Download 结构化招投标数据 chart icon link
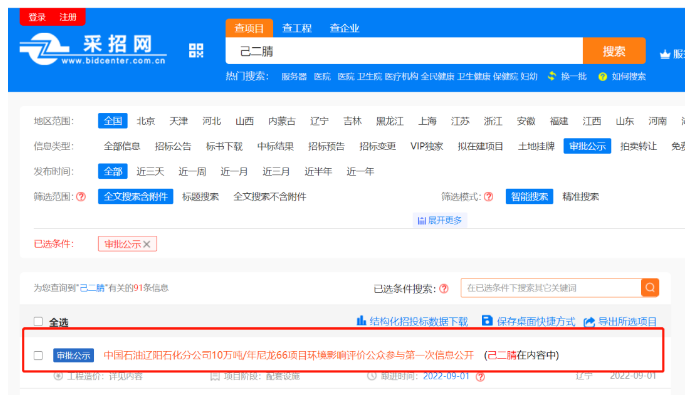693x404 pixels. (362, 321)
